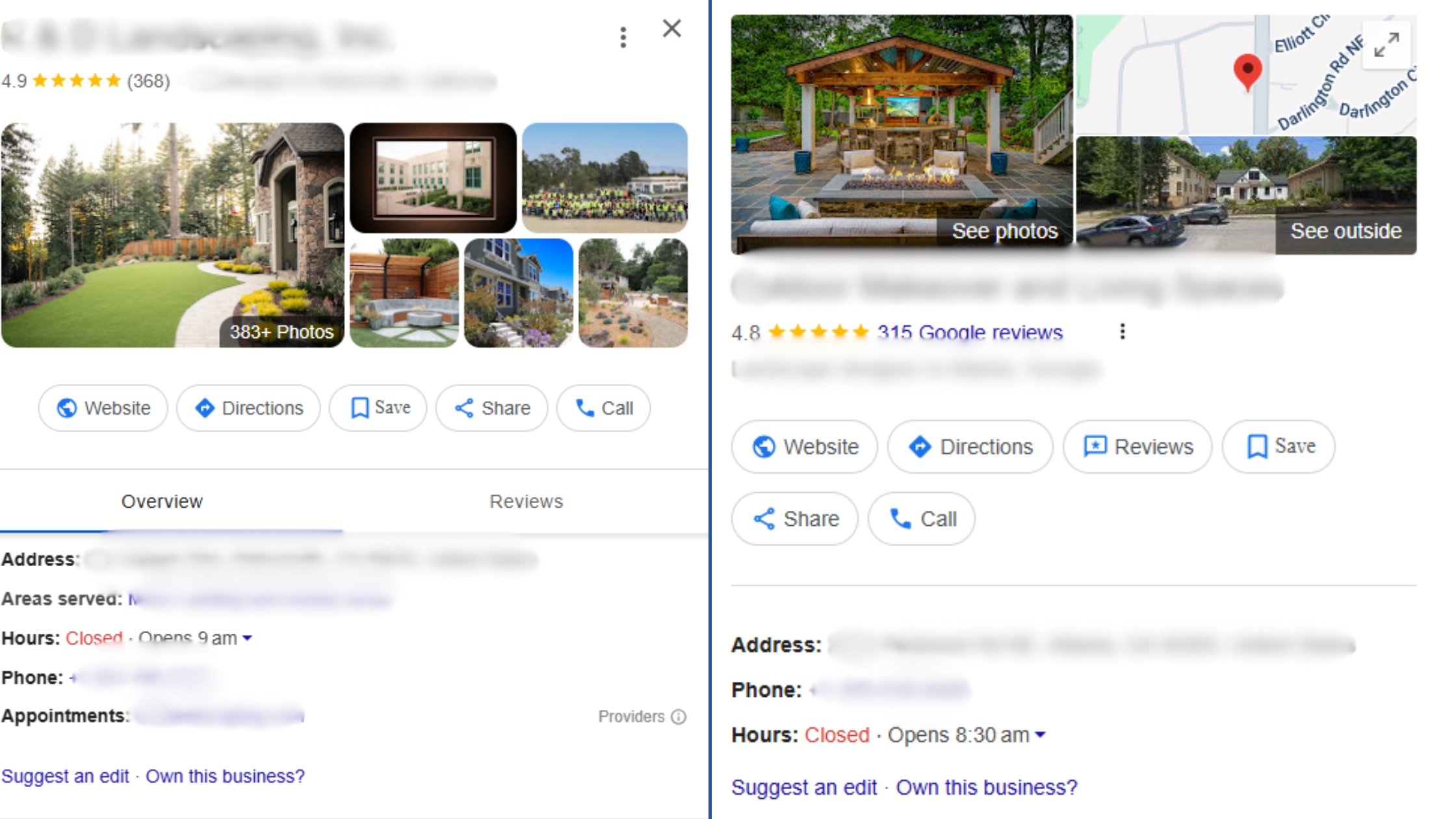Open the three-dot menu in the left panel
The height and width of the screenshot is (819, 1456).
tap(623, 37)
